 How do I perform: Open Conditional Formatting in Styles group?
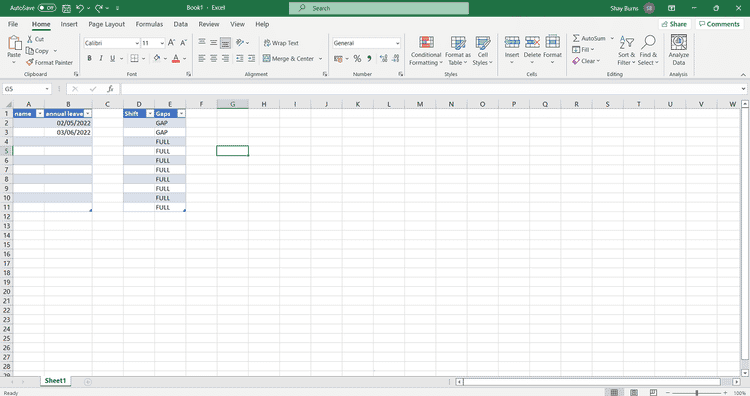(x=426, y=51)
